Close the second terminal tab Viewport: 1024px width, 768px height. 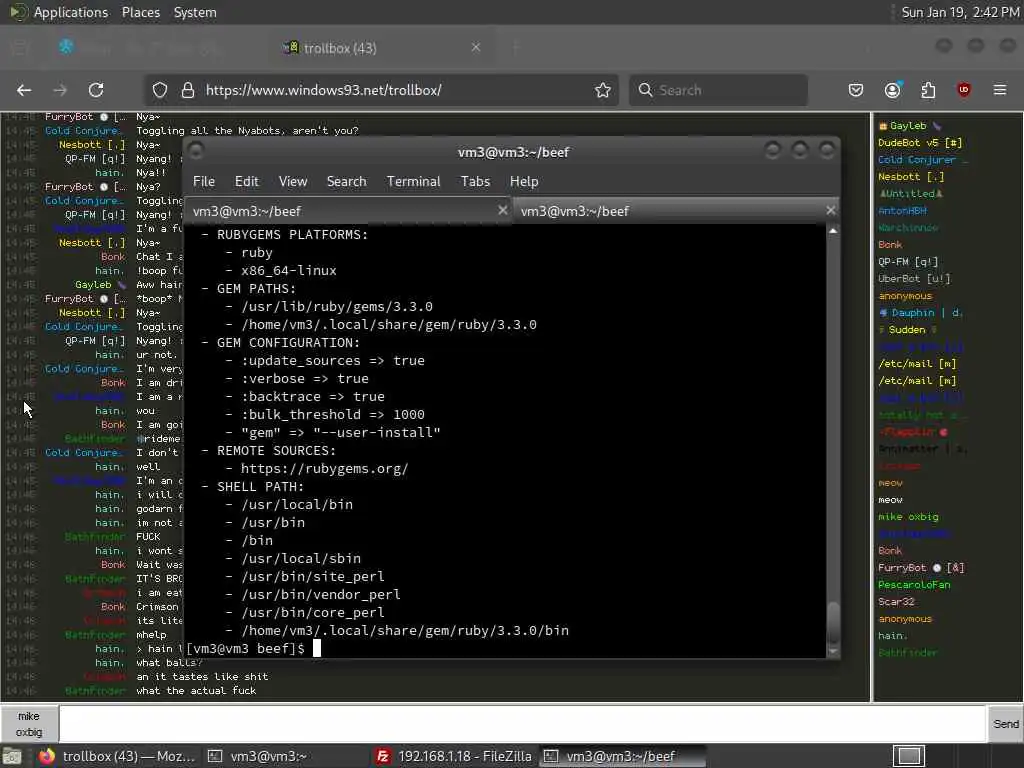pyautogui.click(x=830, y=210)
